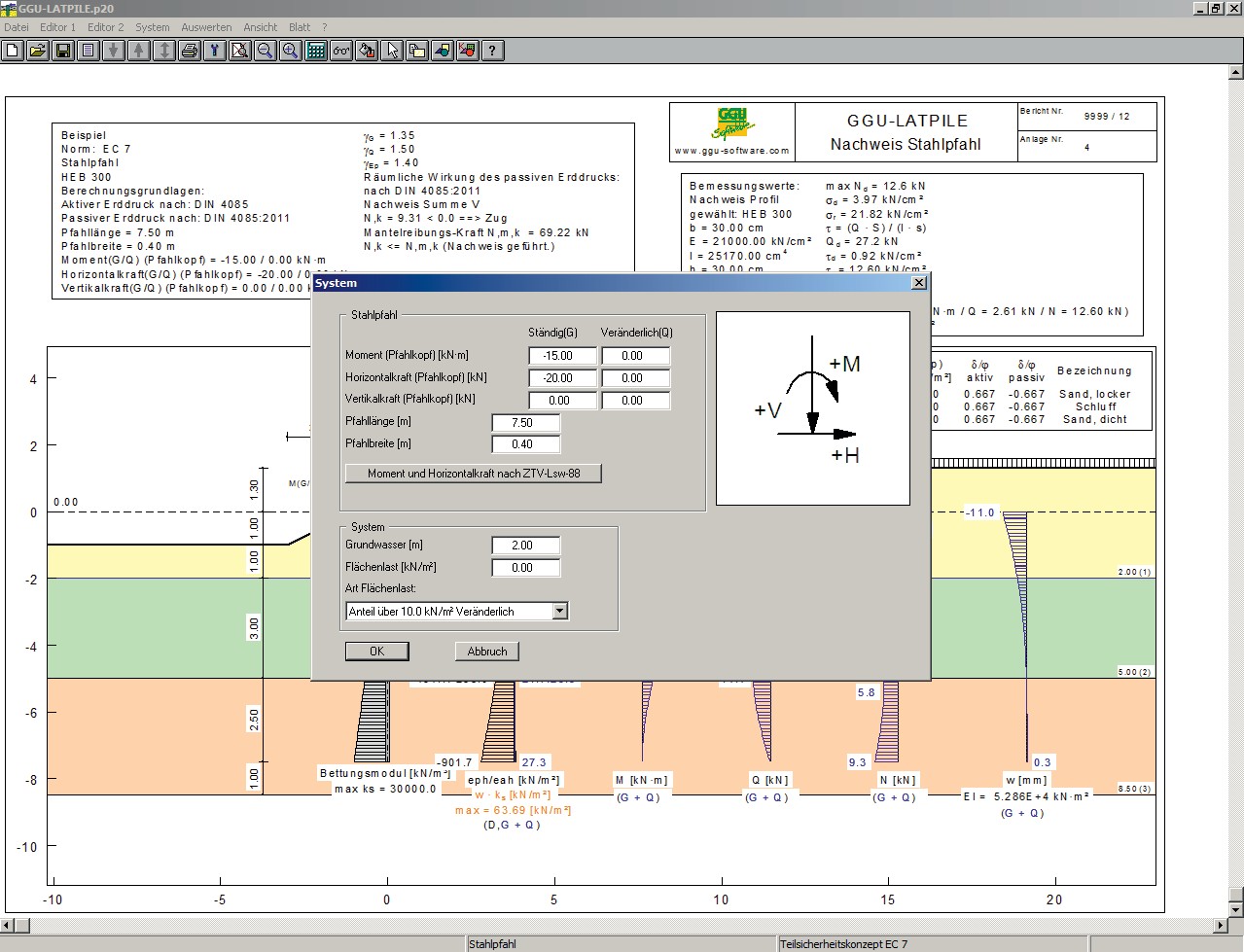Confirm the System dialog with OK
Screen dimensions: 1244x952
point(376,652)
